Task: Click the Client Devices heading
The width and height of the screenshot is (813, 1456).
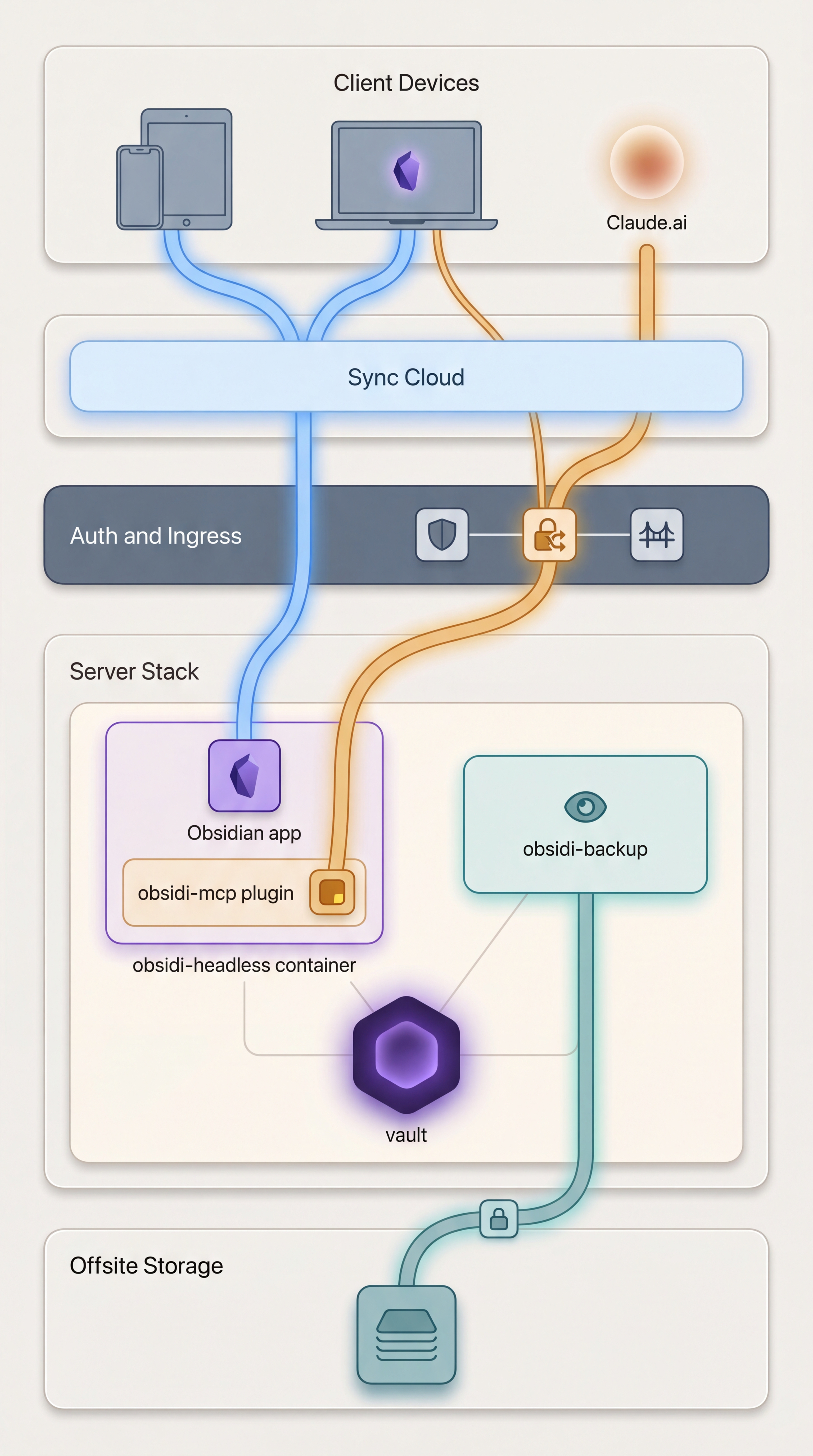Action: click(x=406, y=83)
